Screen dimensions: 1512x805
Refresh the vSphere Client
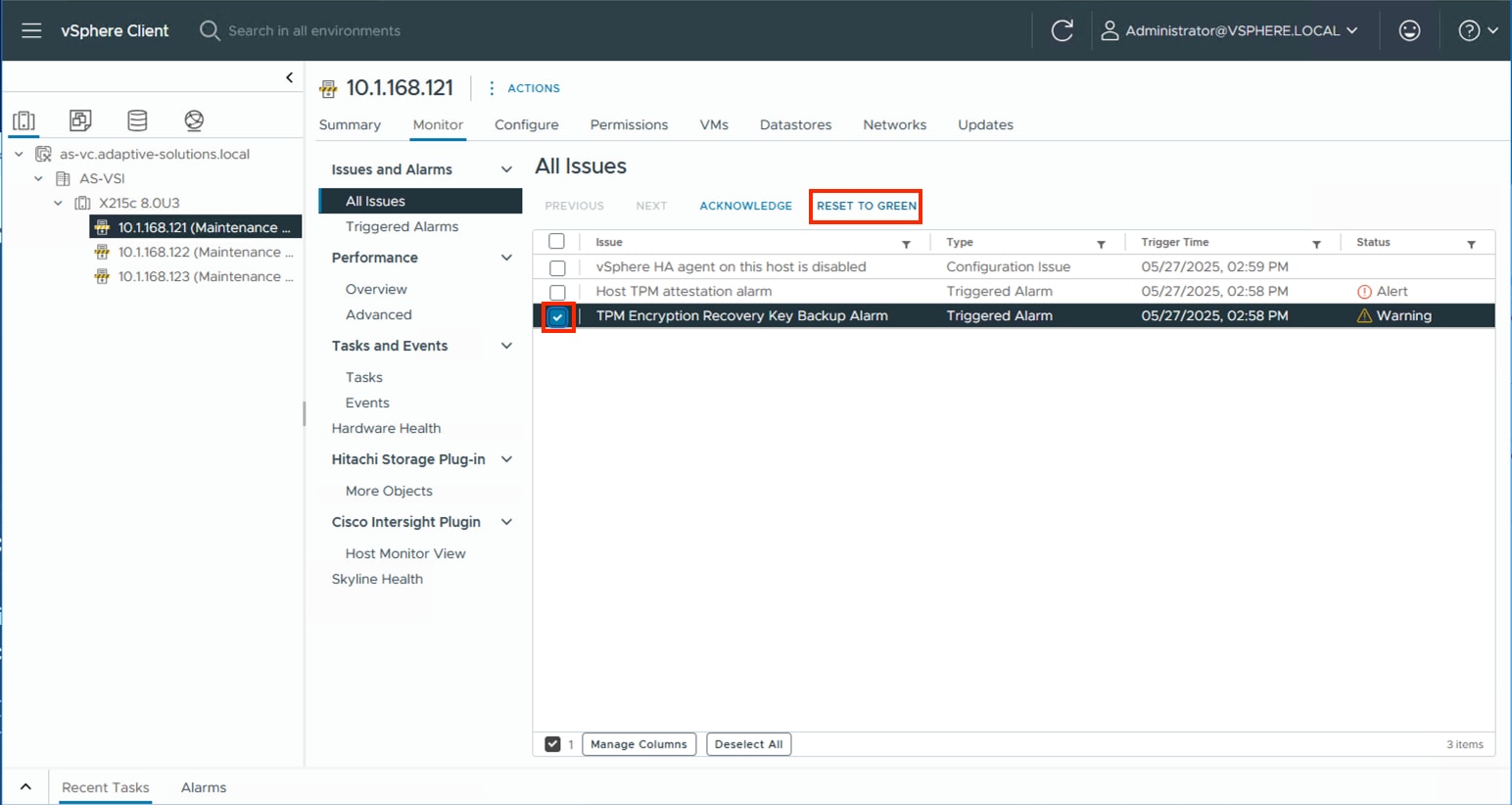point(1063,30)
